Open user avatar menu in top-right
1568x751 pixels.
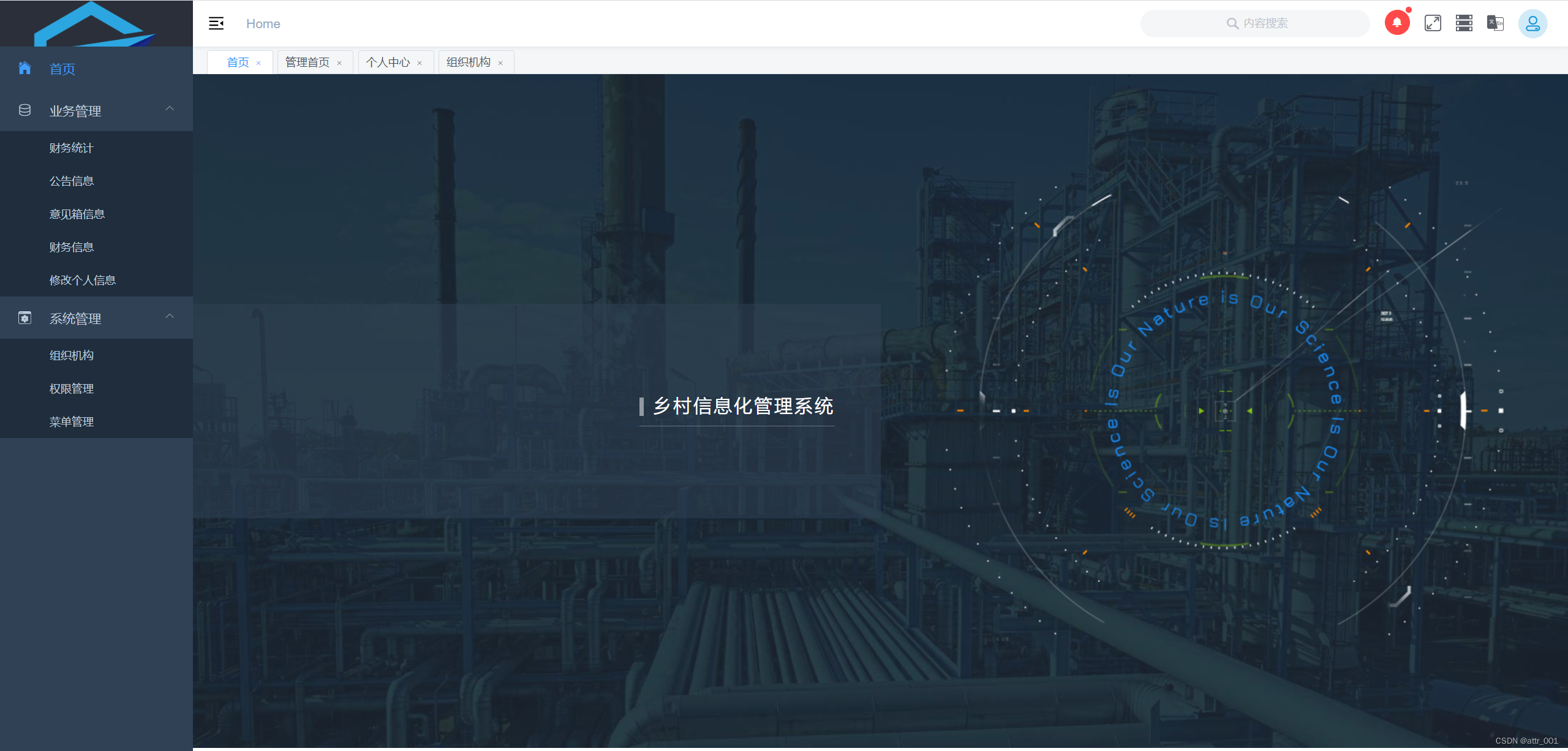pos(1532,24)
